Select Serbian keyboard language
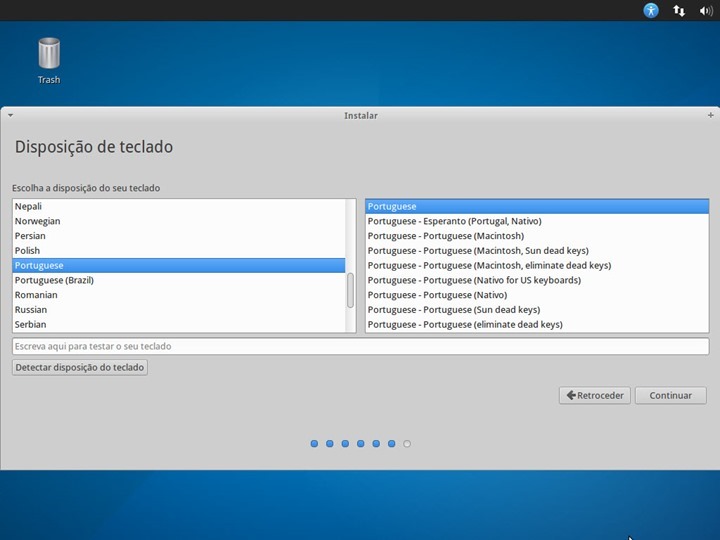 pos(179,324)
